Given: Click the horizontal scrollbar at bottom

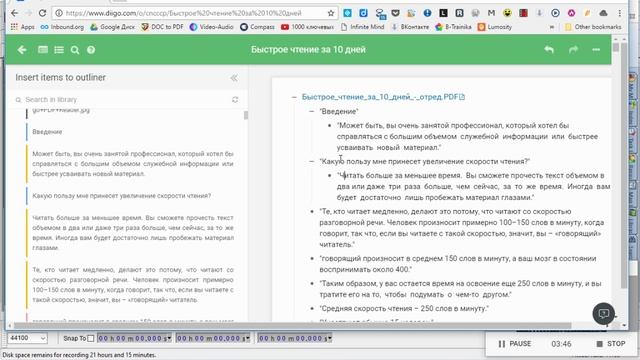Looking at the screenshot, I should coord(292,326).
